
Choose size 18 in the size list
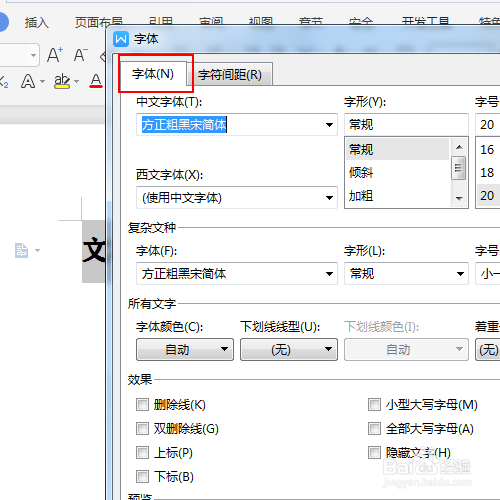point(488,173)
